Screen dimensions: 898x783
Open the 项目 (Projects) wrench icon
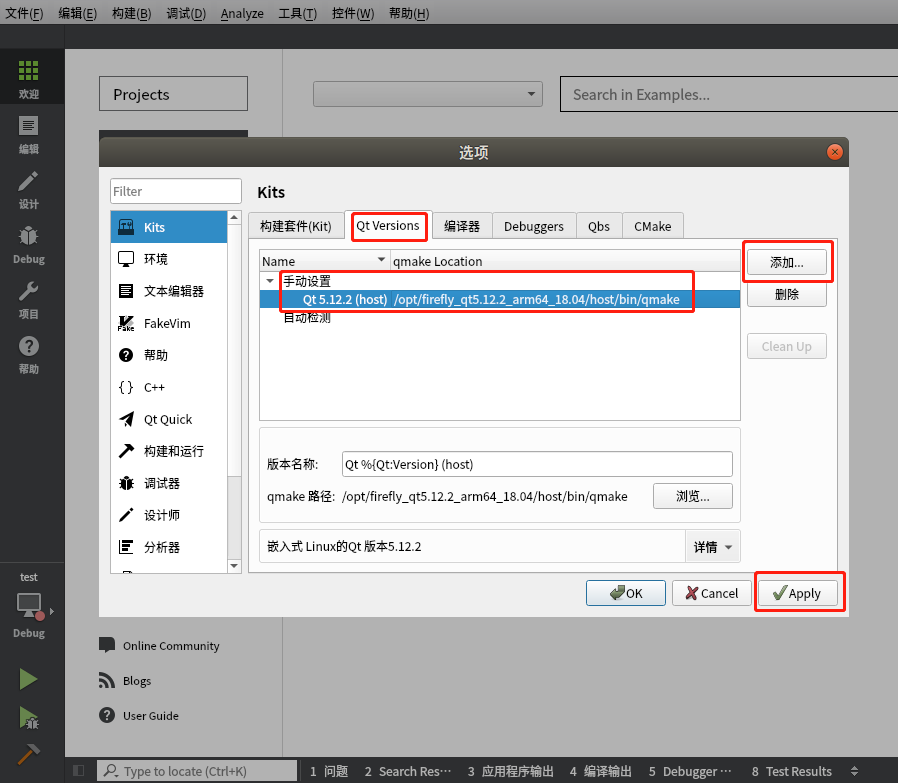29,299
